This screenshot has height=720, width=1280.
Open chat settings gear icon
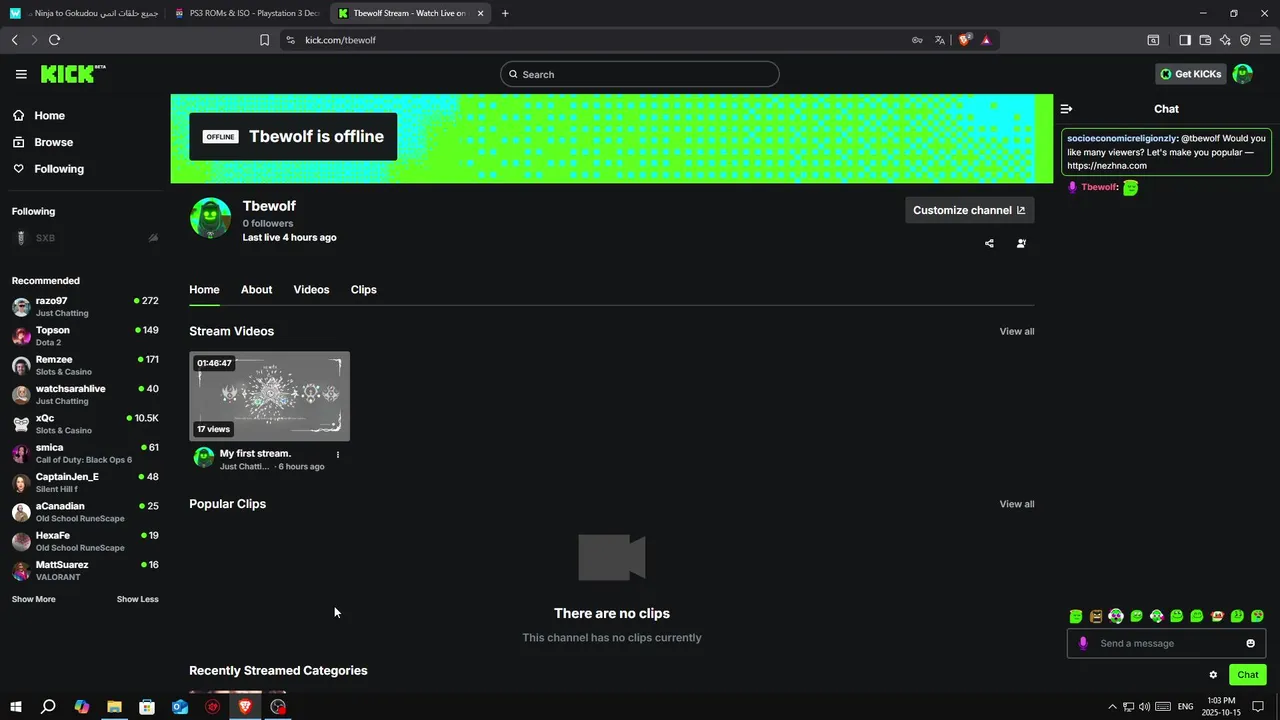click(x=1213, y=675)
